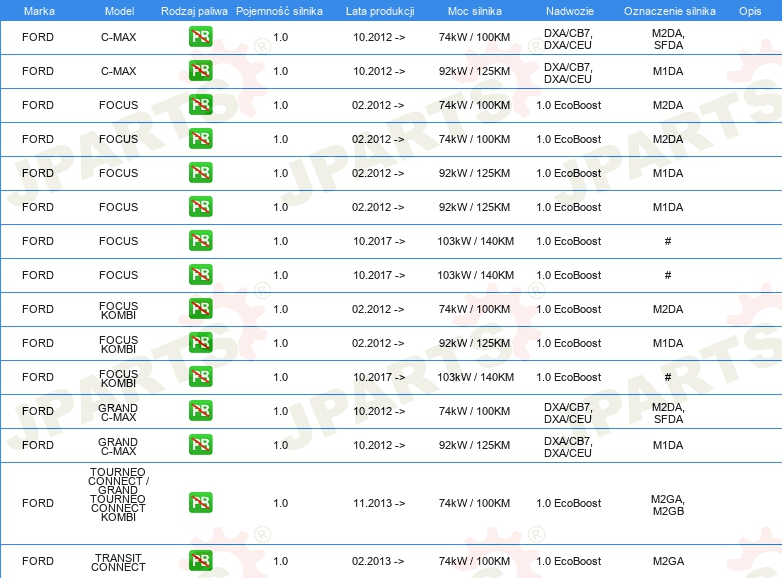Image resolution: width=782 pixels, height=578 pixels.
Task: Click the Model column header
Action: [x=119, y=11]
